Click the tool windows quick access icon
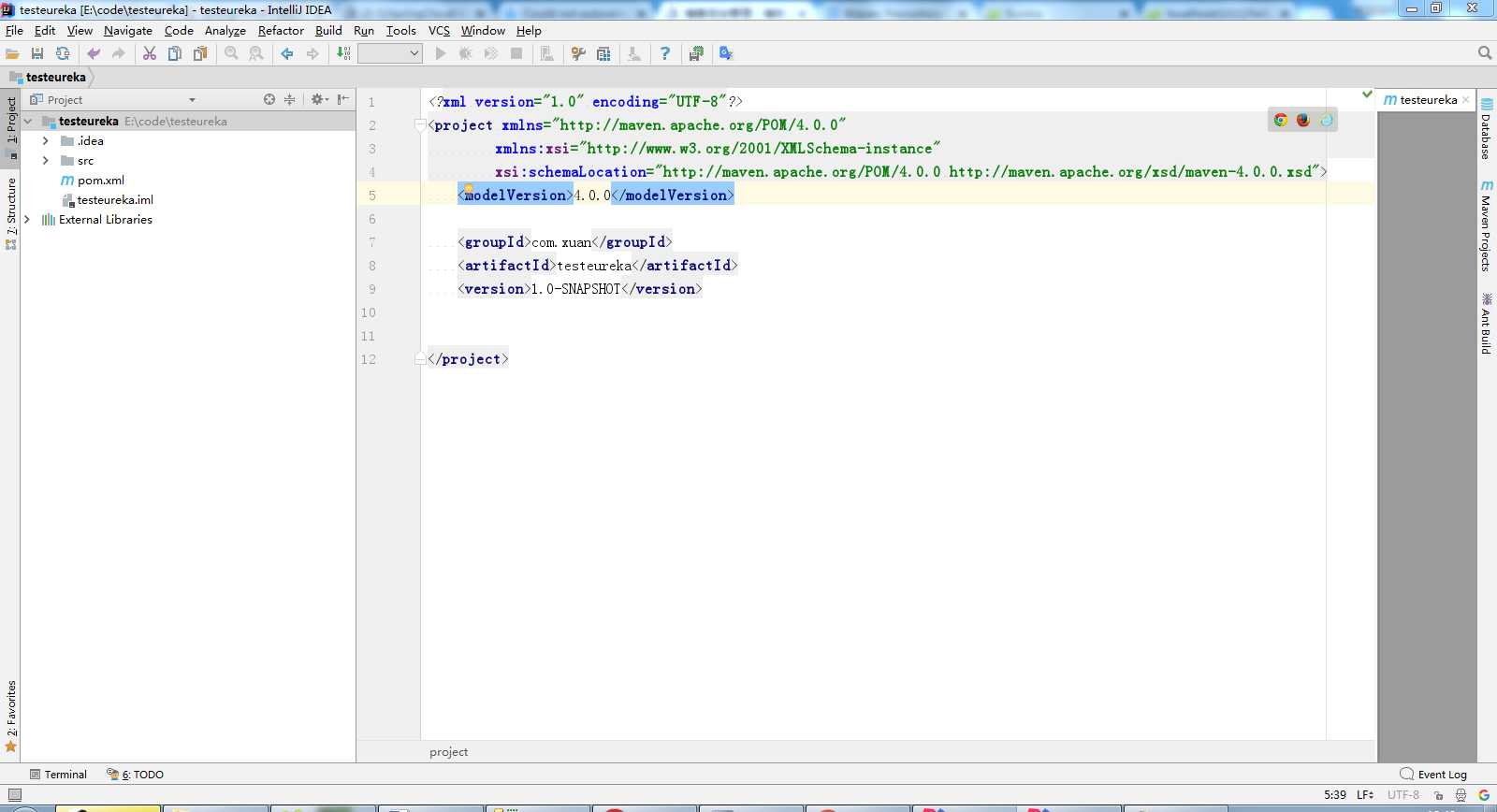Viewport: 1497px width, 812px height. coord(14,795)
